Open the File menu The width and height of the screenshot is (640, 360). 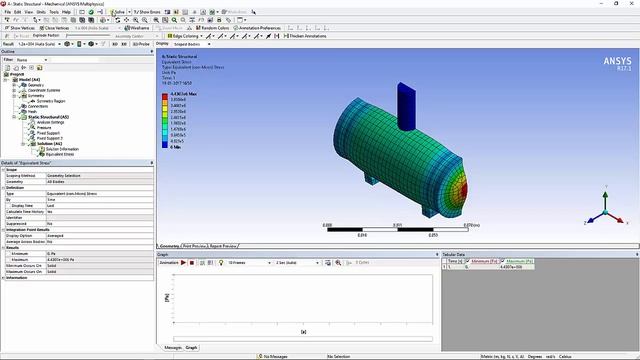(x=7, y=12)
